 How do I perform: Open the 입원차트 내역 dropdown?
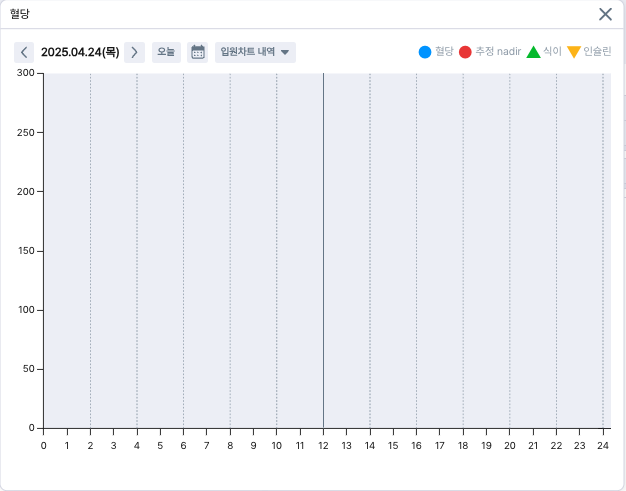pos(255,52)
